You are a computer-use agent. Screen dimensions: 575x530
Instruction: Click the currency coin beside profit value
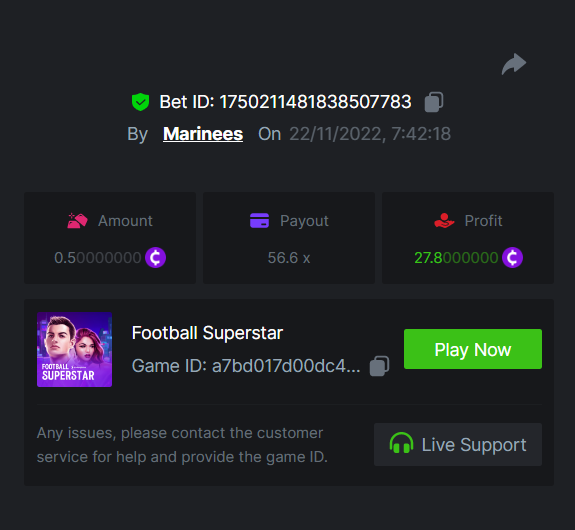[512, 257]
